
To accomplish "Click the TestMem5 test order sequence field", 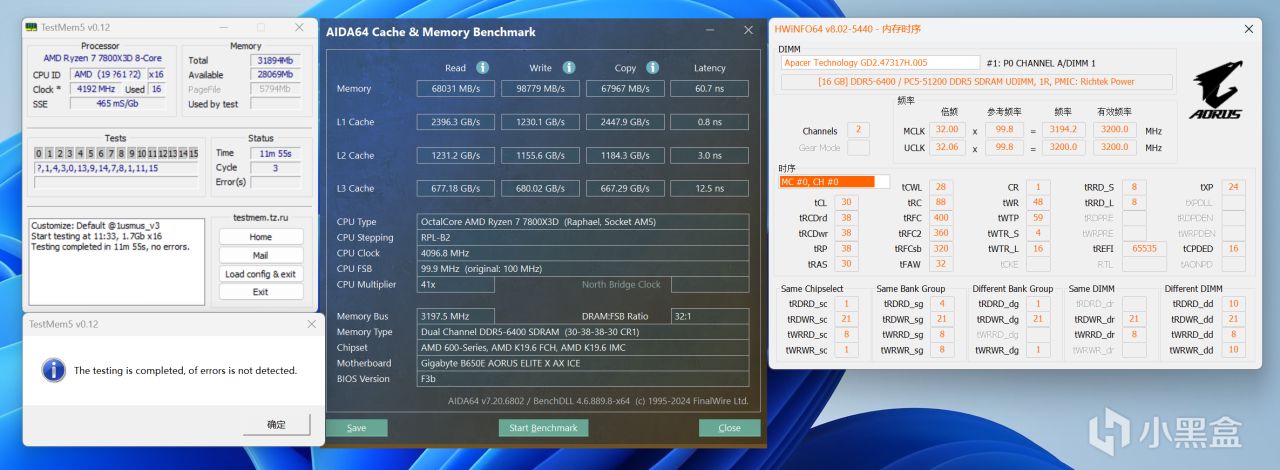I will (117, 169).
